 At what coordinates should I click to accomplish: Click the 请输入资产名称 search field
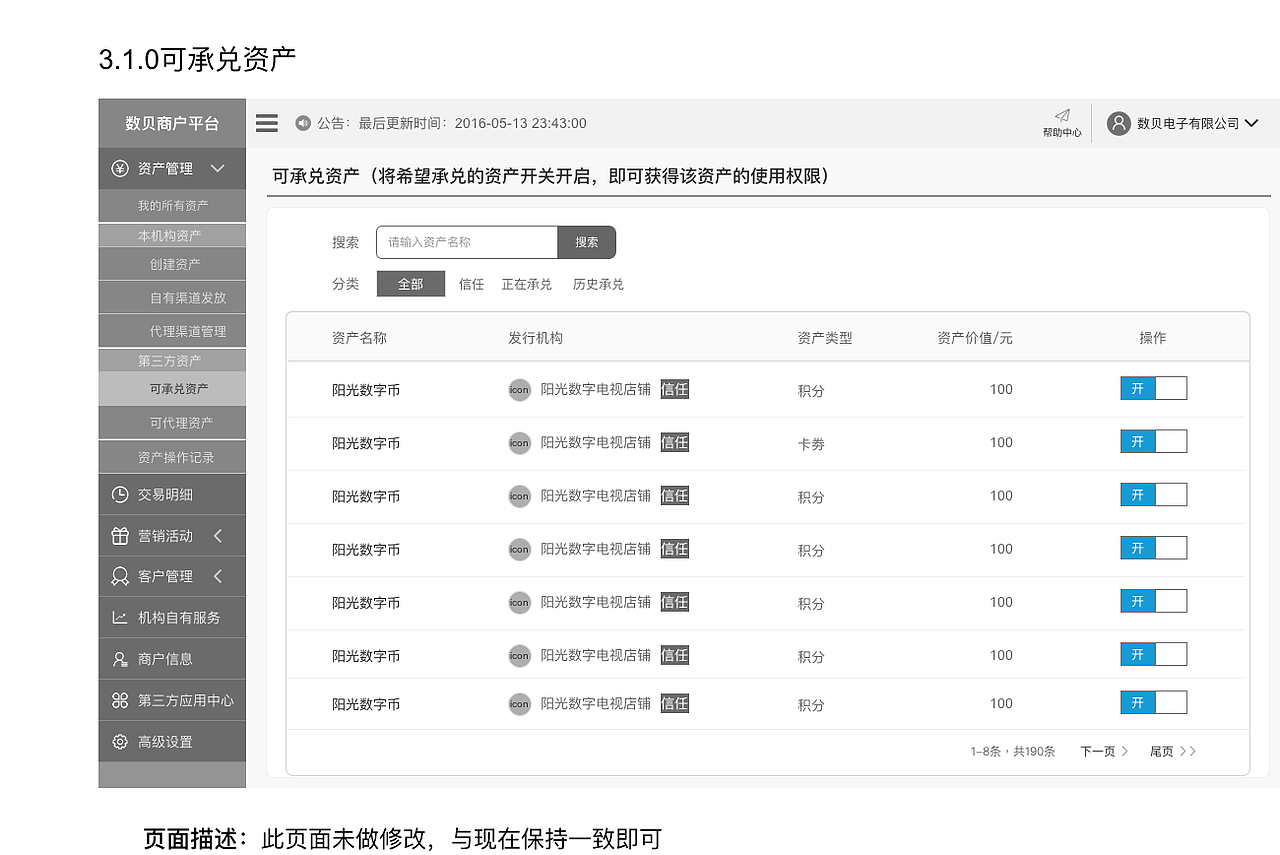[467, 242]
